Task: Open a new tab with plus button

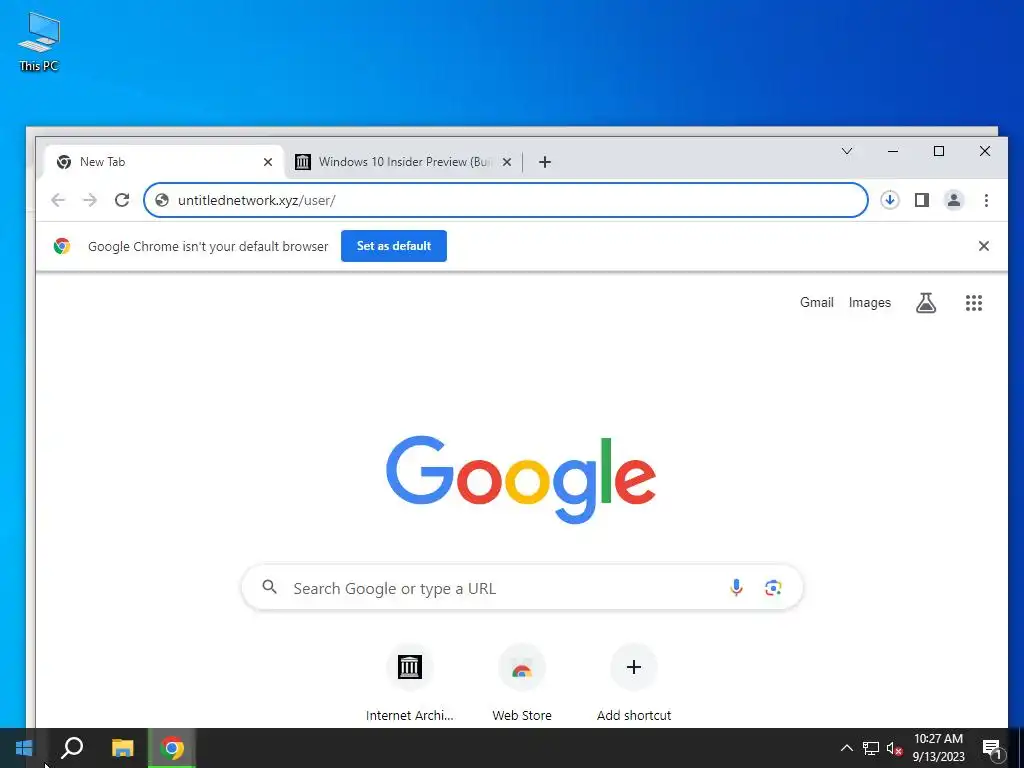Action: [x=545, y=162]
